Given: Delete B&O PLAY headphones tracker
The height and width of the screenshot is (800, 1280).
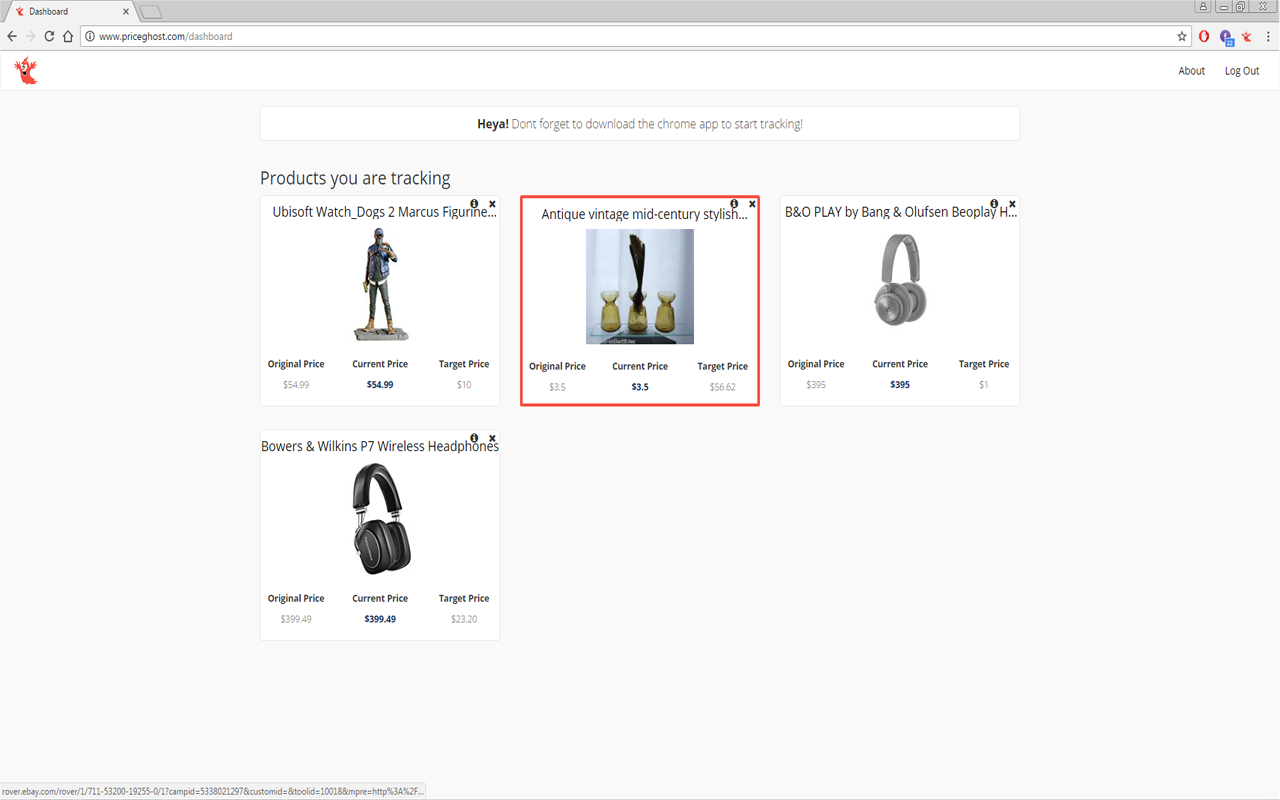Looking at the screenshot, I should tap(1012, 204).
